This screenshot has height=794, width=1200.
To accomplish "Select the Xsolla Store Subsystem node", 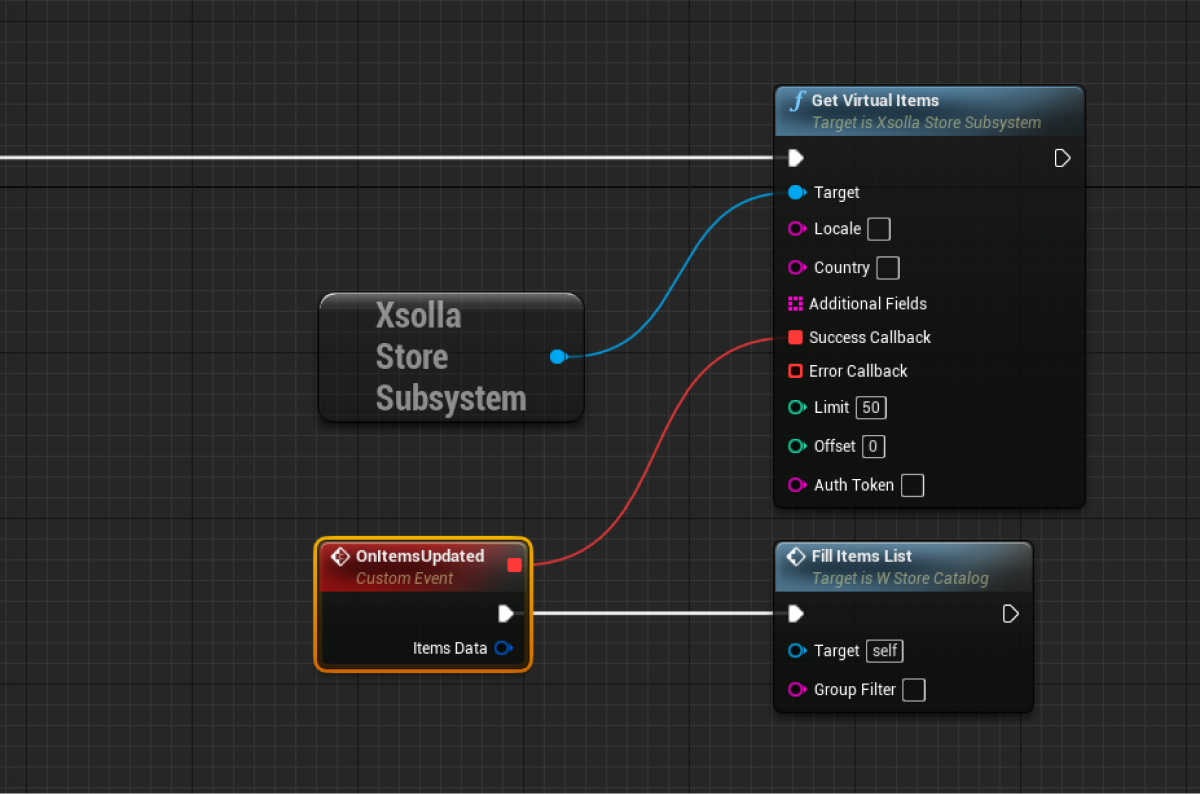I will (x=450, y=357).
